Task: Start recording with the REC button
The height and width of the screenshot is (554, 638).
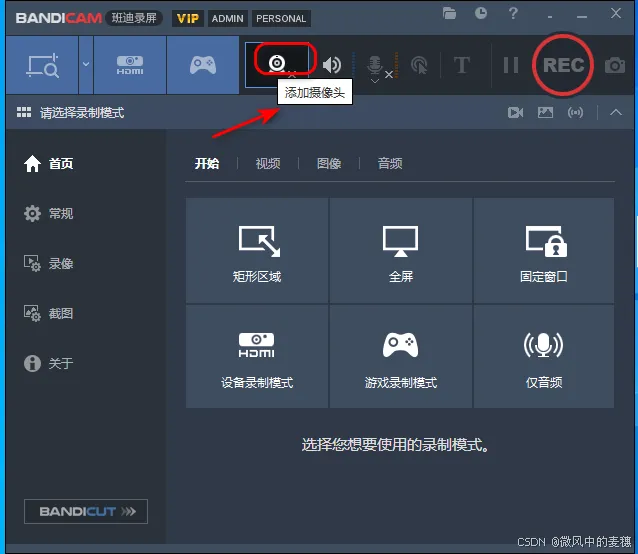Action: (563, 65)
